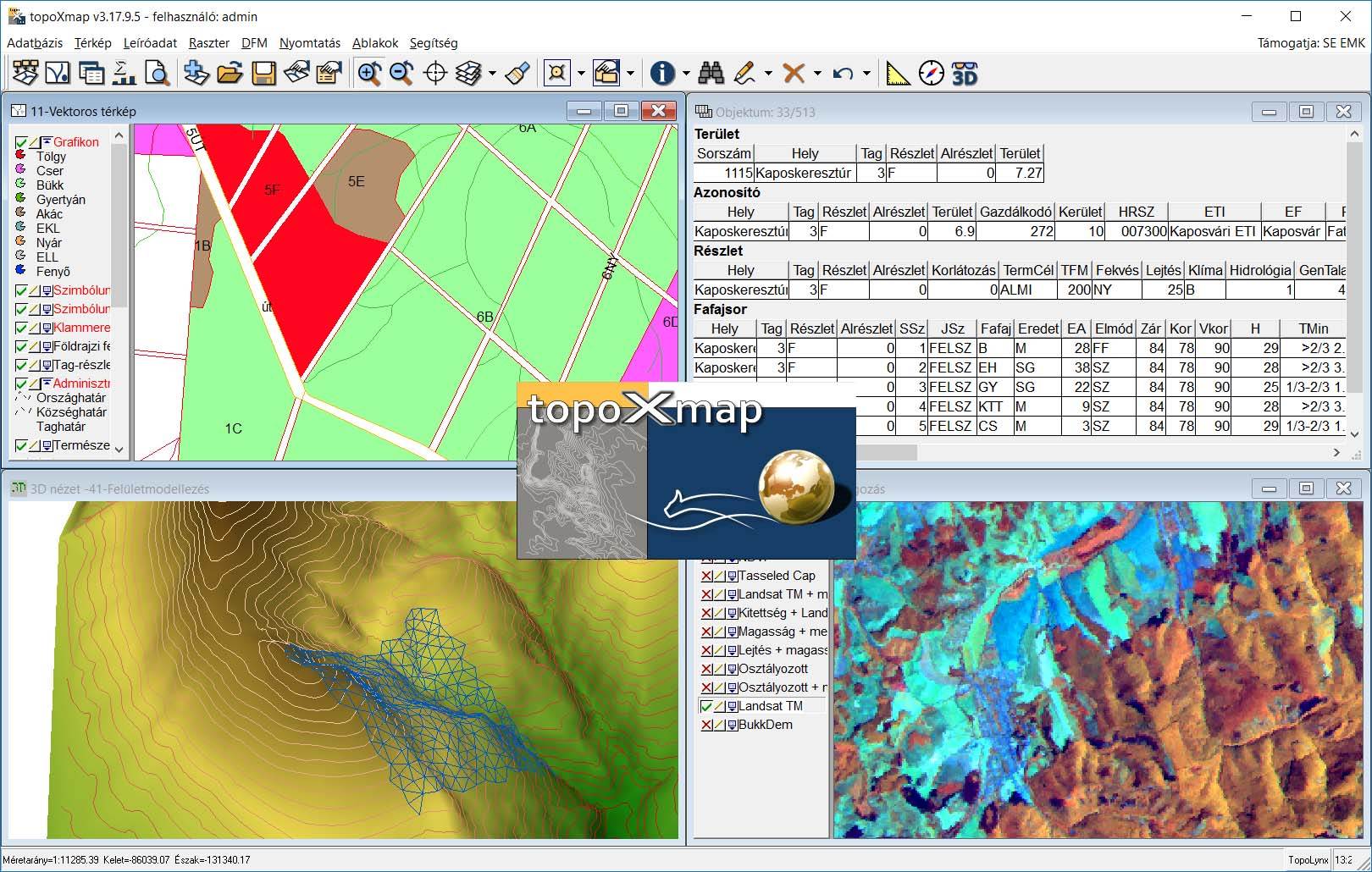Select the zoom out magnifier tool
The image size is (1372, 872).
point(401,74)
